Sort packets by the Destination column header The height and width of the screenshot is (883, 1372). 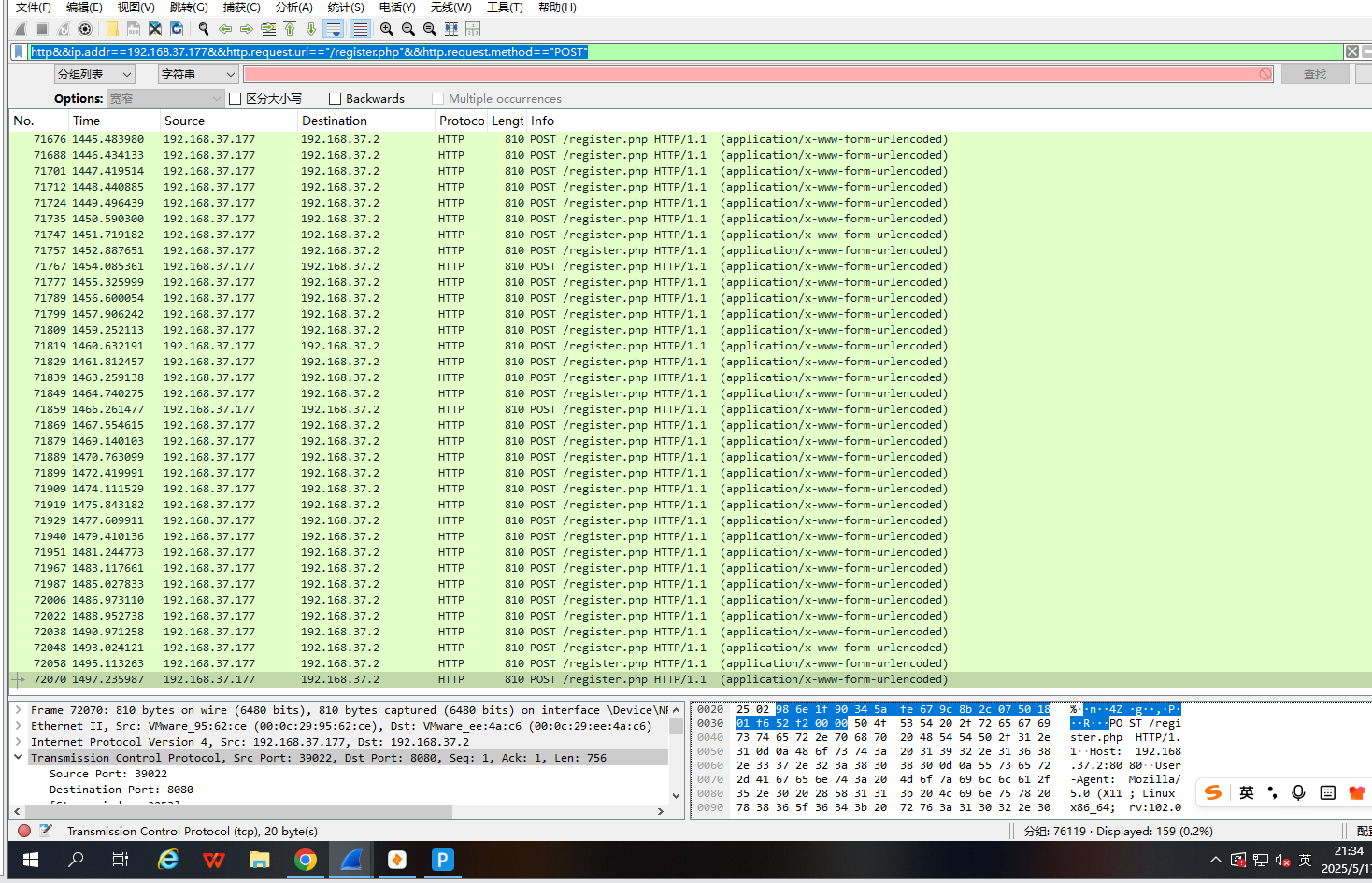pyautogui.click(x=366, y=121)
